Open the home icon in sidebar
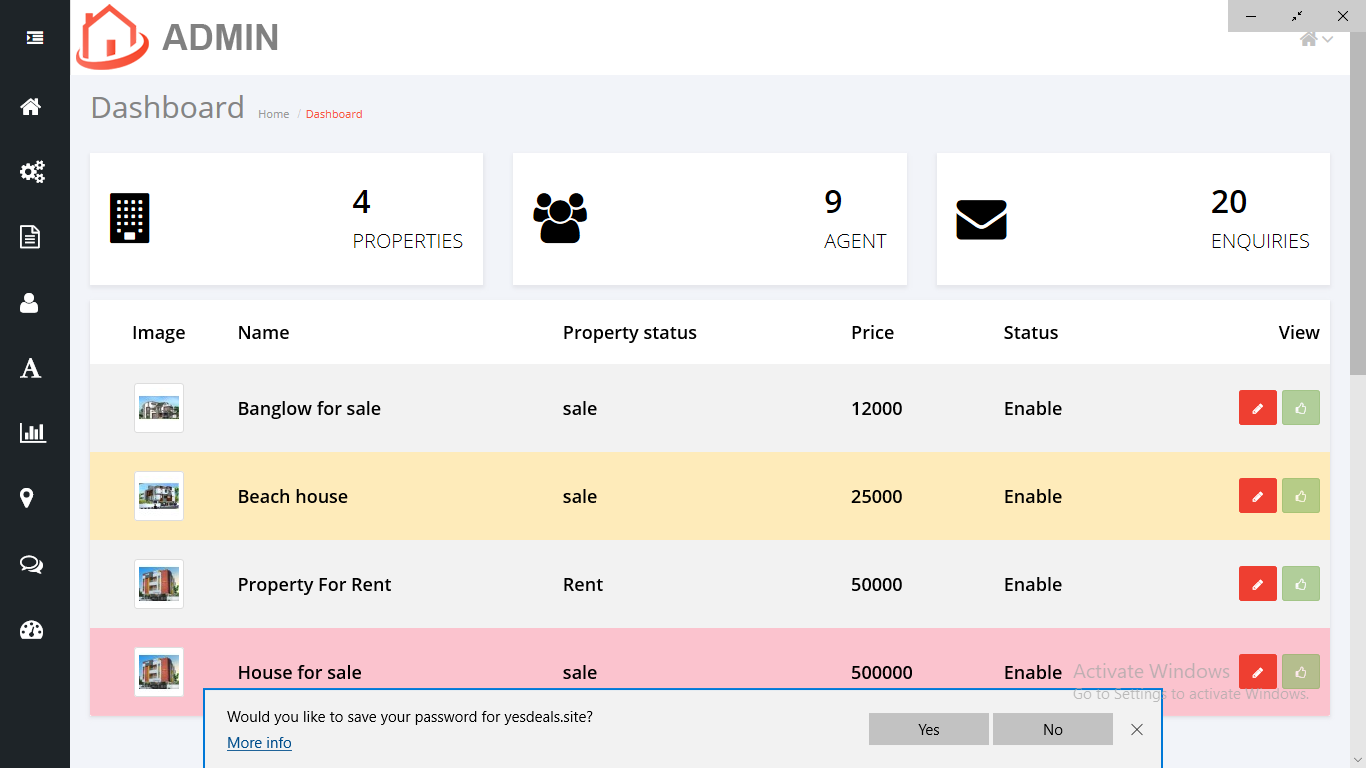1366x768 pixels. (31, 107)
